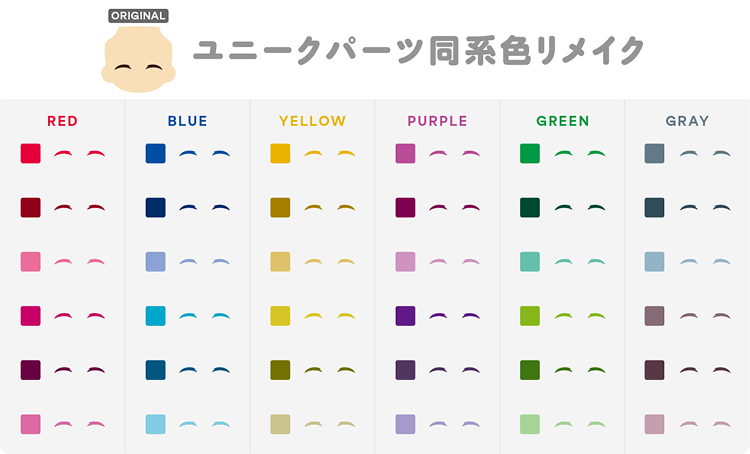750x454 pixels.
Task: Choose the bright yellow swatch under YELLOW
Action: (280, 154)
